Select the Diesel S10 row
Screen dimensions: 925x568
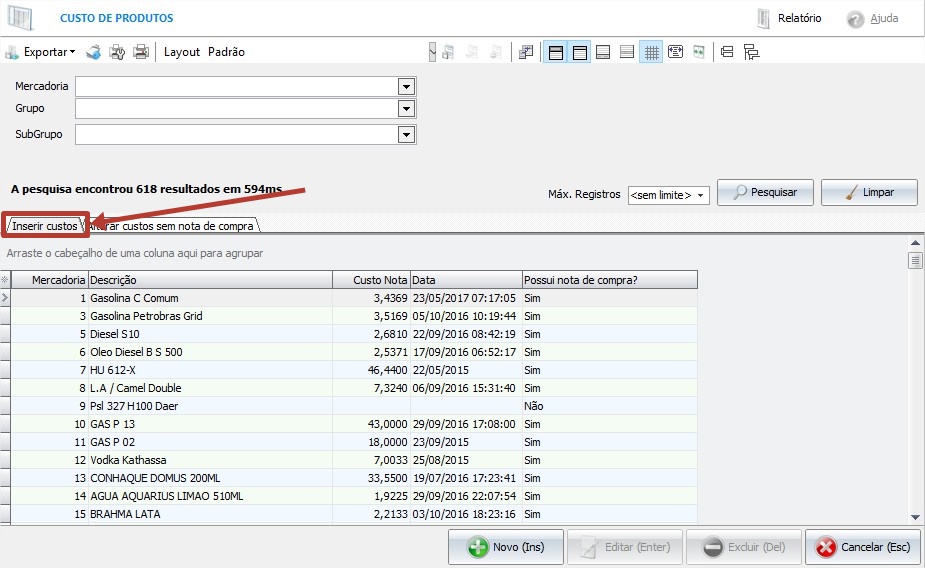(354, 334)
